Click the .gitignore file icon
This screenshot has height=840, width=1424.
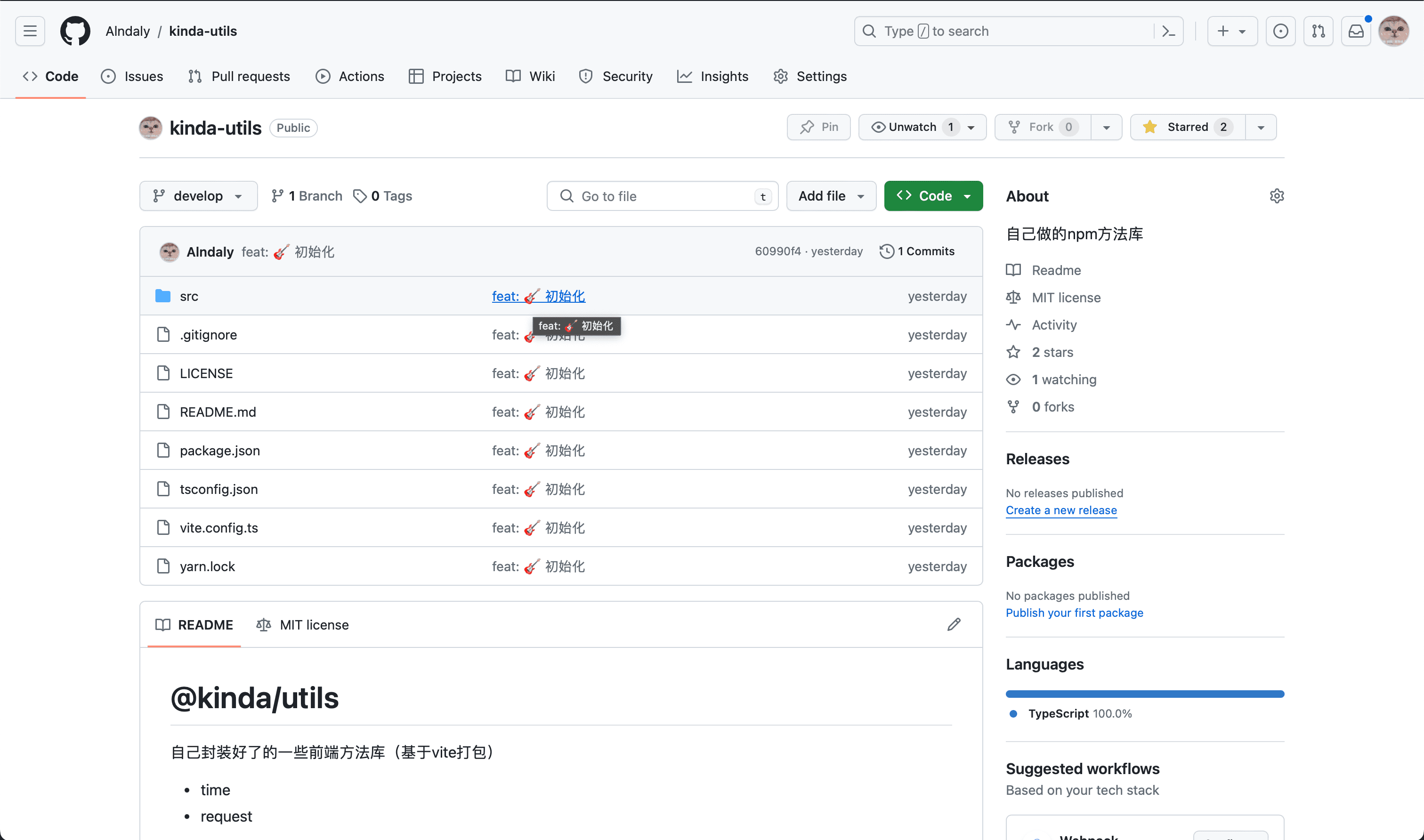pos(163,334)
